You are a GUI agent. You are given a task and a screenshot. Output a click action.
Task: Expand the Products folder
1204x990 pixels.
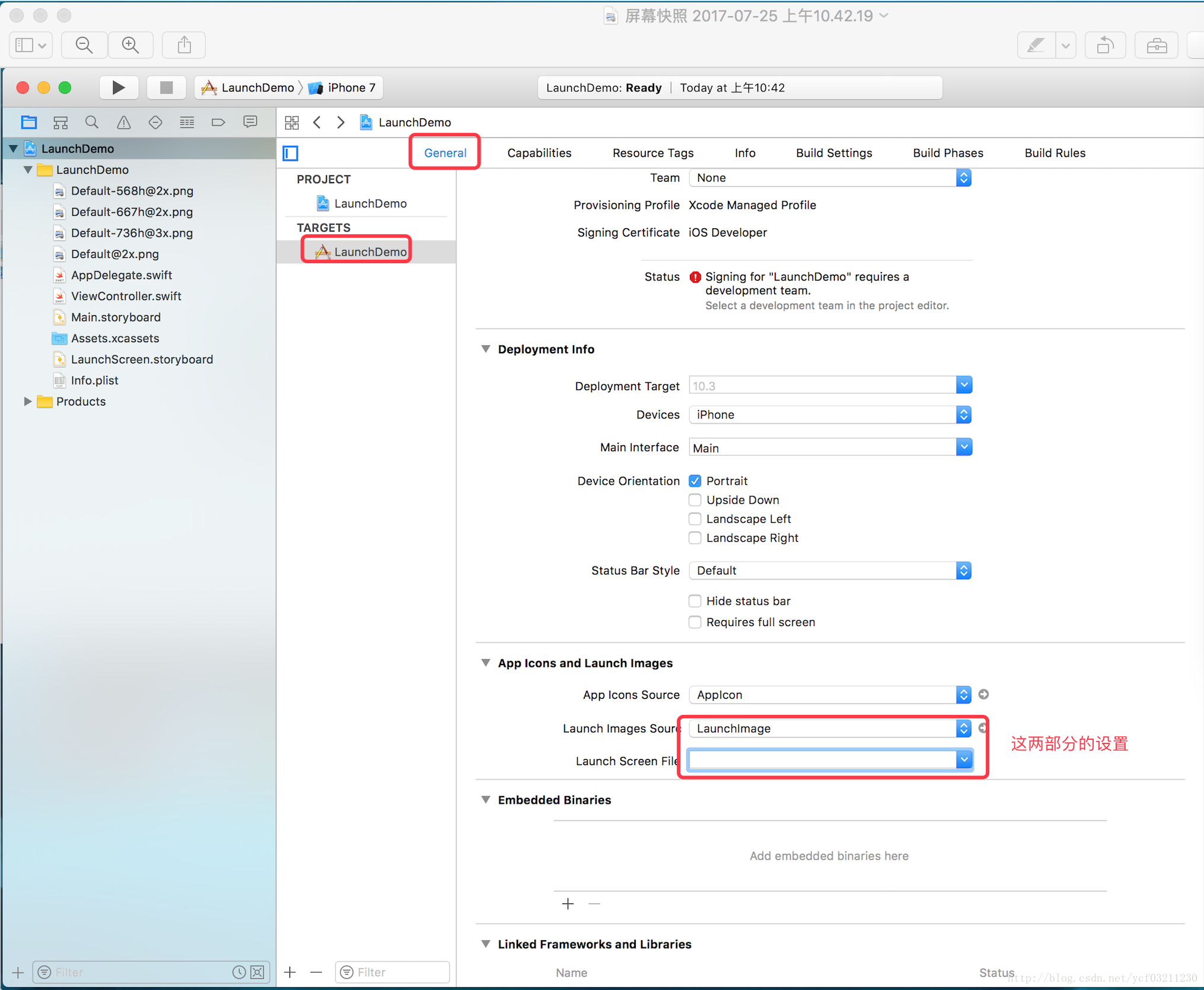pos(27,401)
